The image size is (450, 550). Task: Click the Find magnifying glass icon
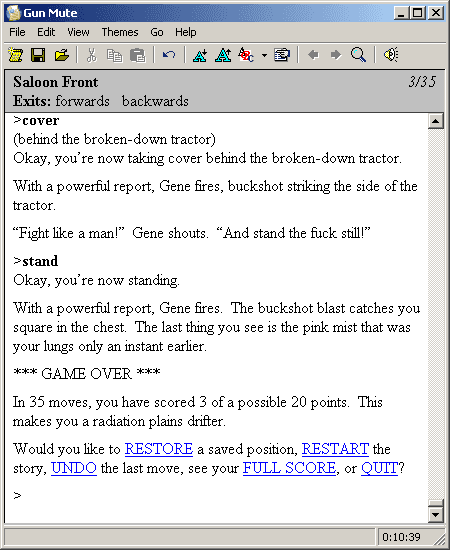[x=358, y=55]
